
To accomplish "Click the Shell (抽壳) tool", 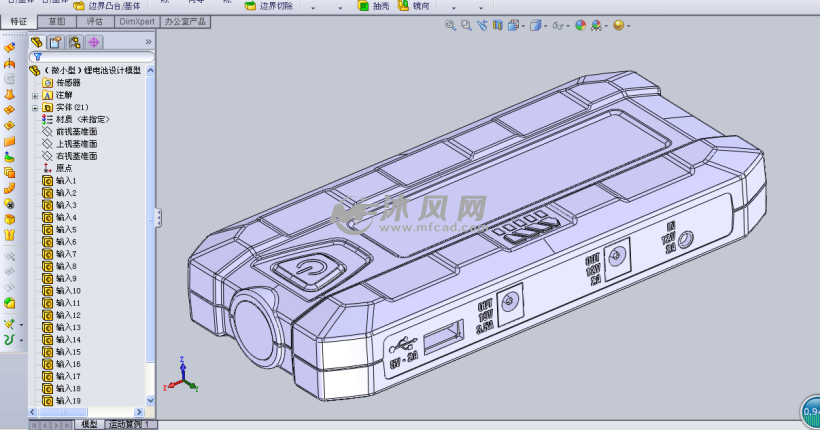I will click(373, 6).
